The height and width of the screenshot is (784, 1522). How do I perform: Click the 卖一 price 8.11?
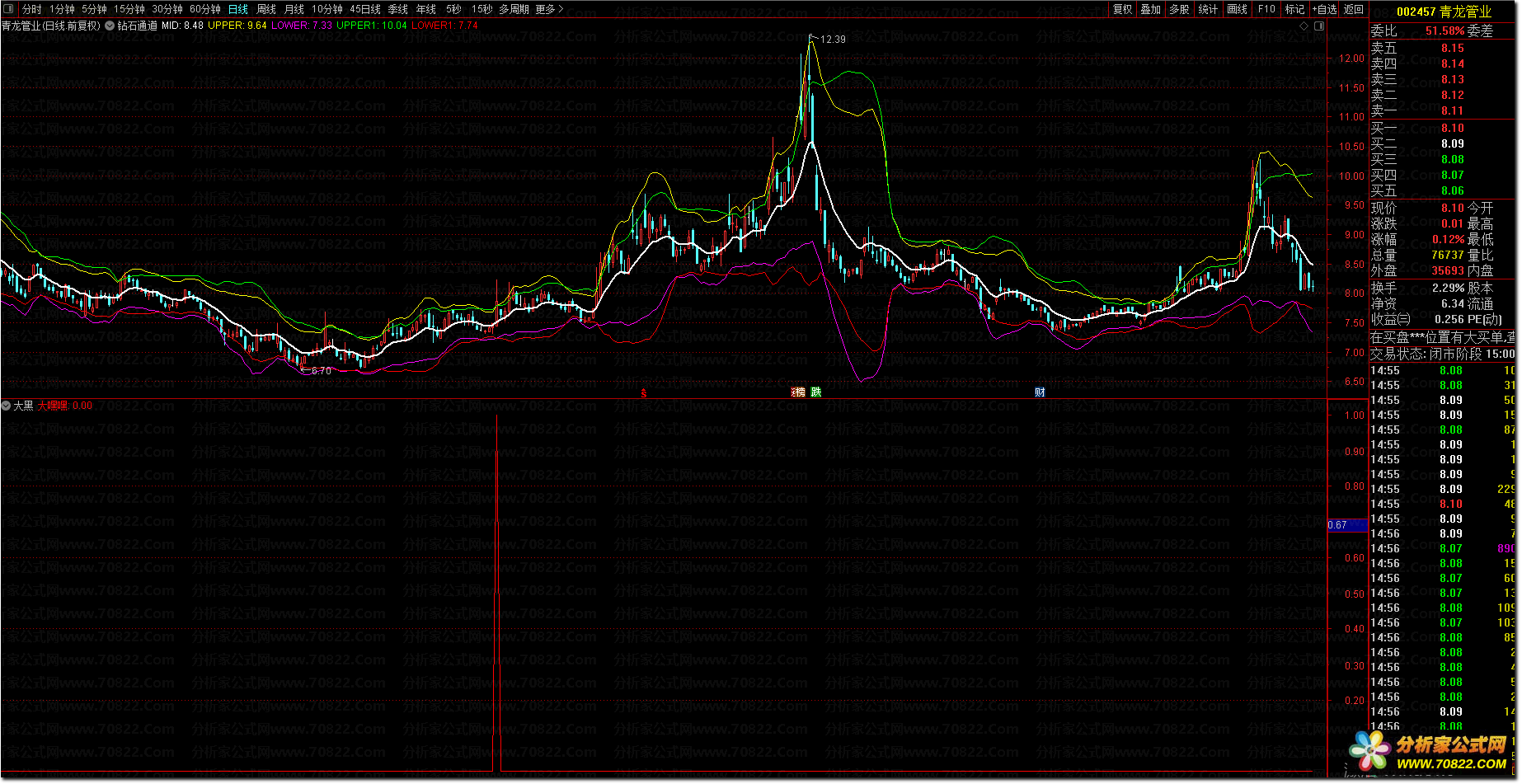pos(1453,110)
